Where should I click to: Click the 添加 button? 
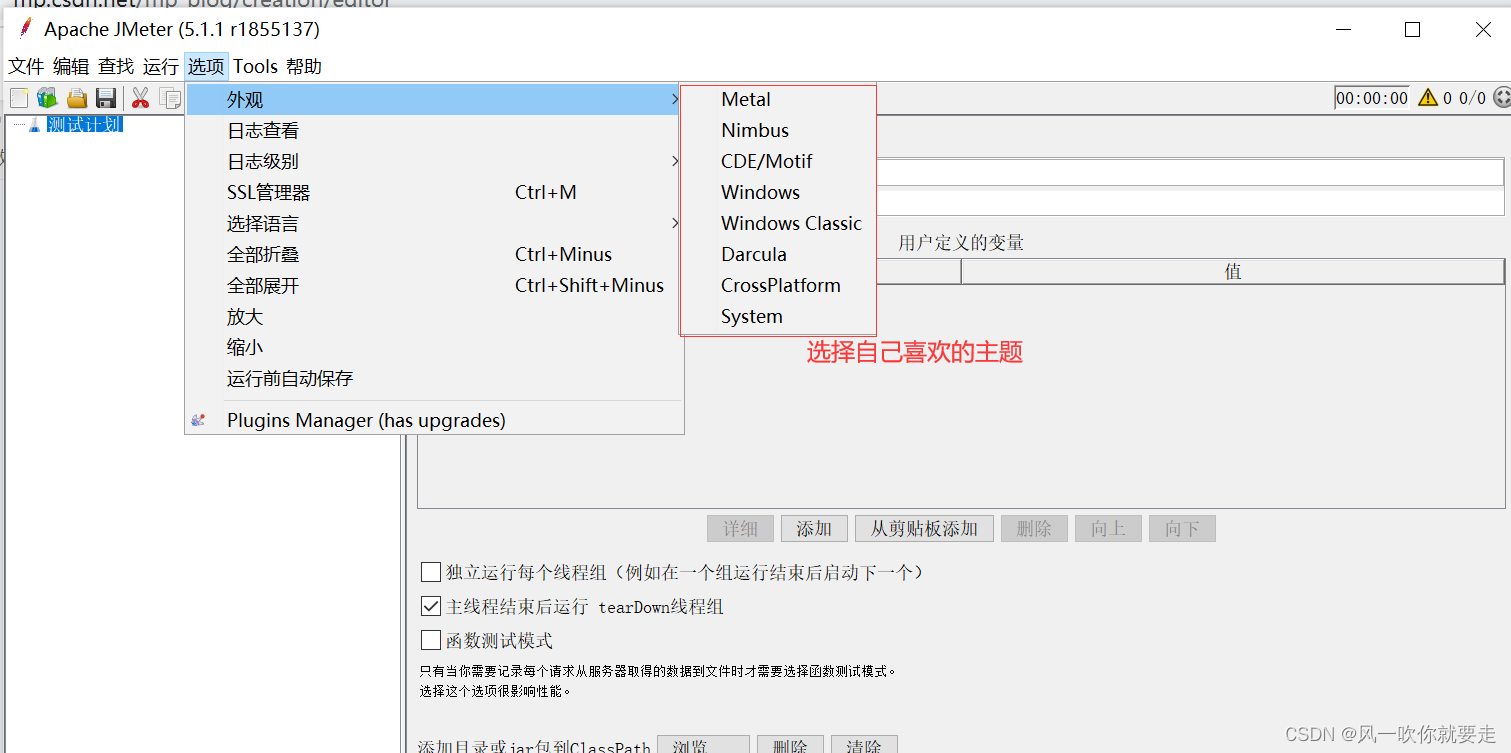pyautogui.click(x=814, y=528)
